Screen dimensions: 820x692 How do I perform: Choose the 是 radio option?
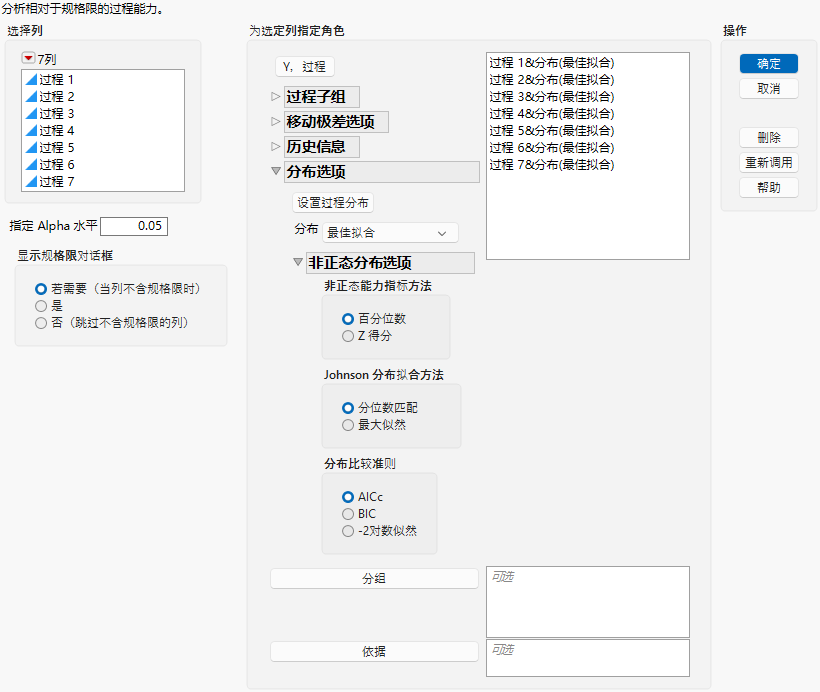point(41,305)
